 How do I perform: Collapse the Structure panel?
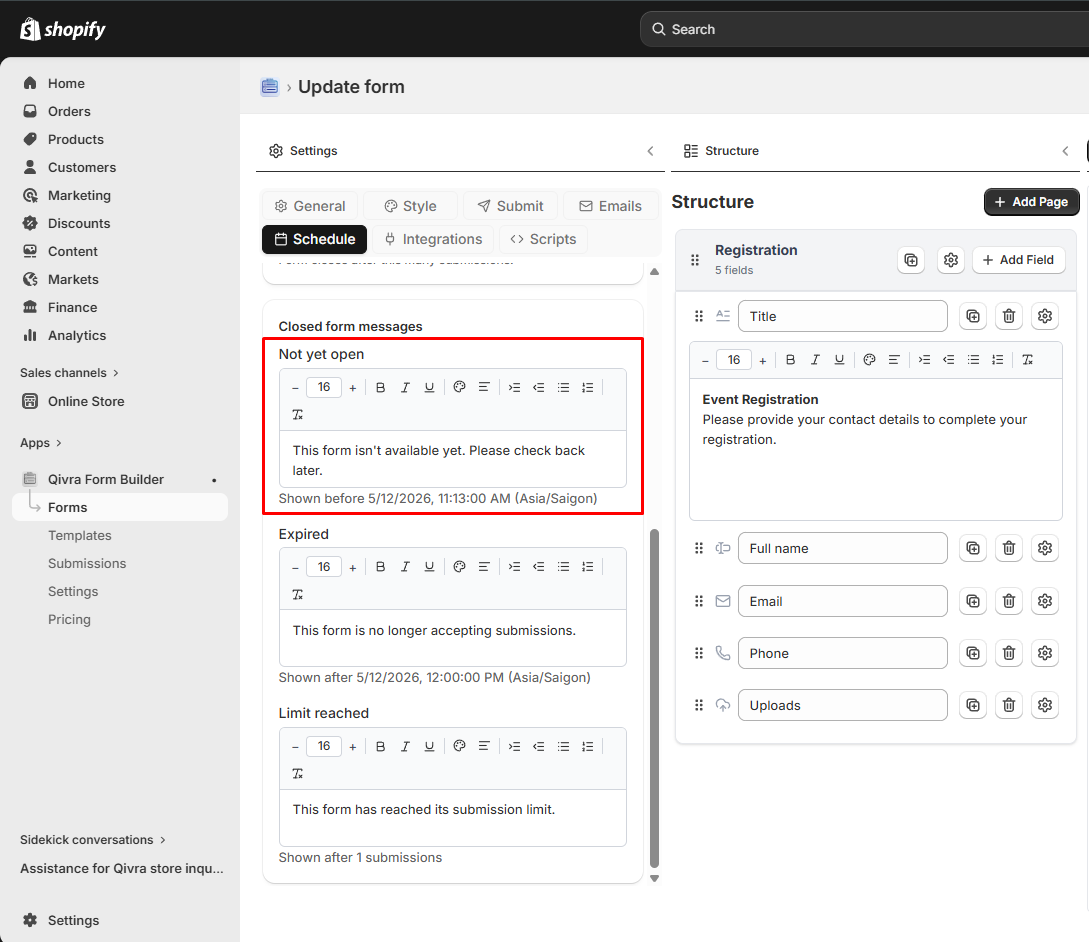[x=1065, y=151]
